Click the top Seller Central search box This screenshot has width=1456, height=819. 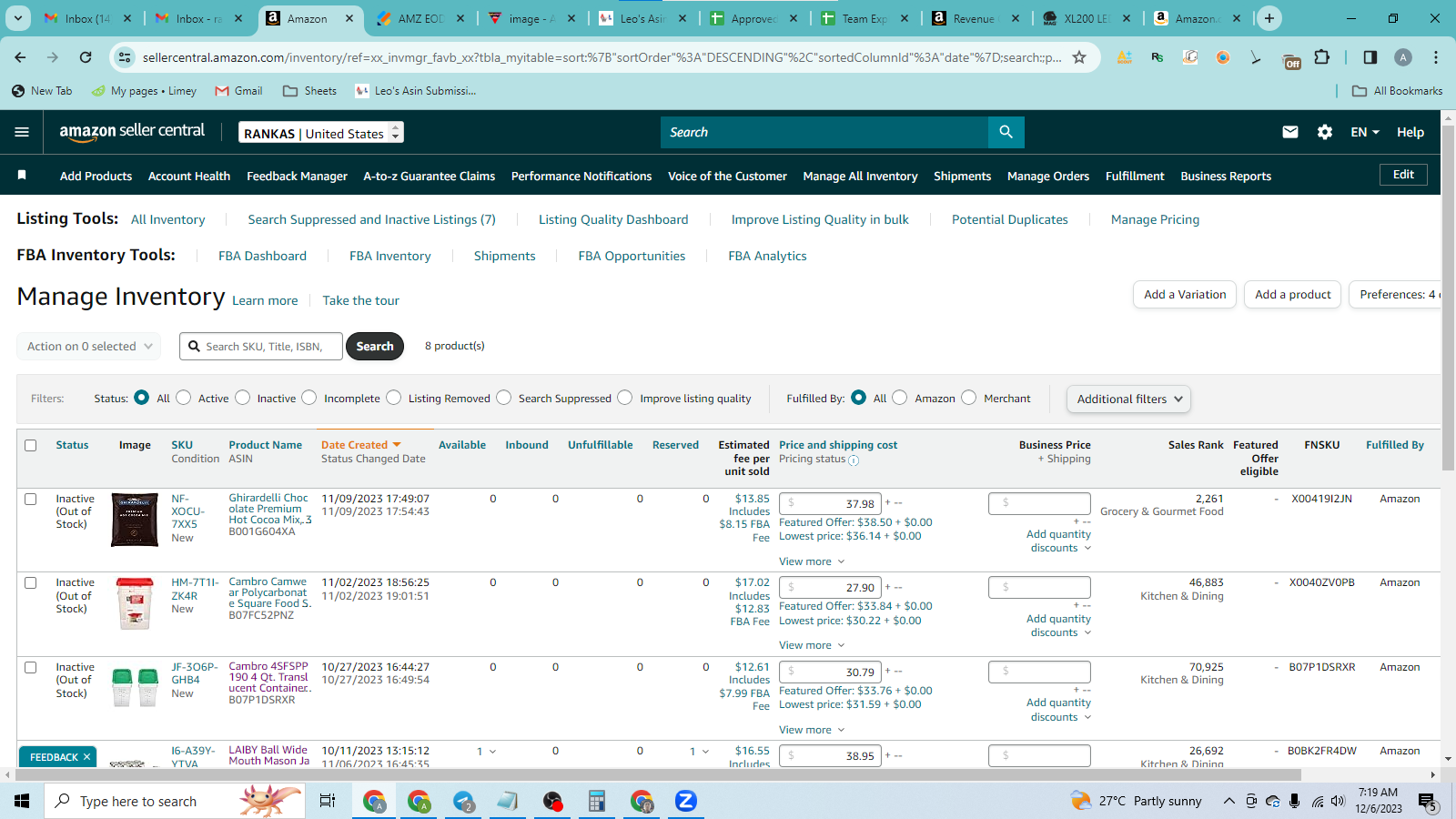click(824, 132)
